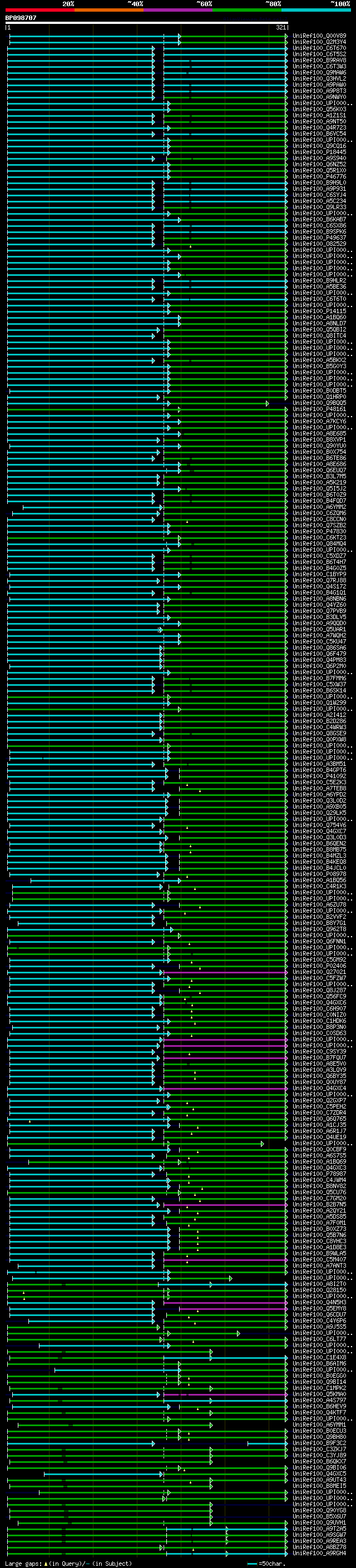Choose hit UniRef100_C1BYP9
The image size is (356, 1568).
[x=319, y=574]
